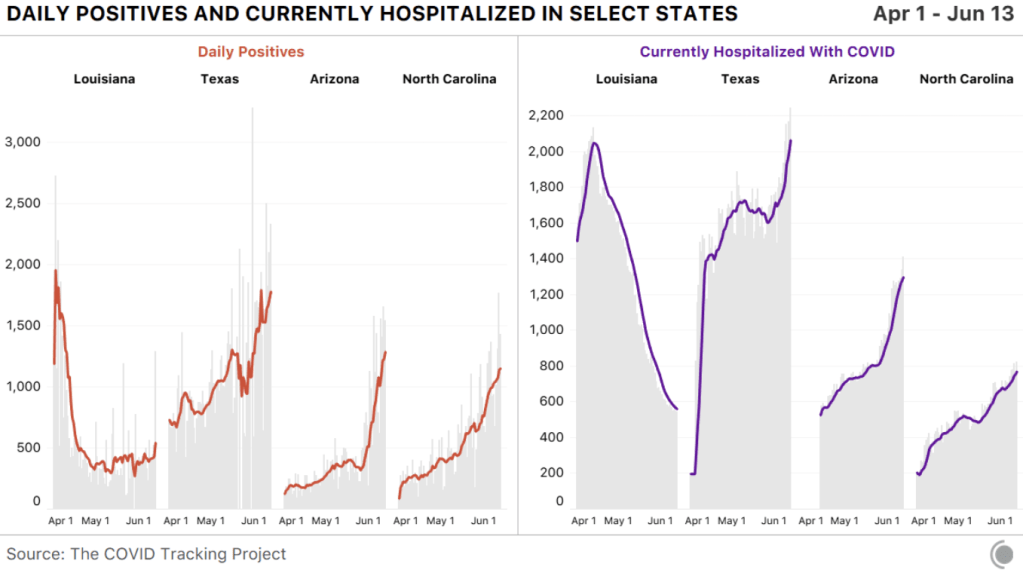Viewport: 1023px width, 570px height.
Task: Click the 2,200 y-axis label
Action: point(545,116)
